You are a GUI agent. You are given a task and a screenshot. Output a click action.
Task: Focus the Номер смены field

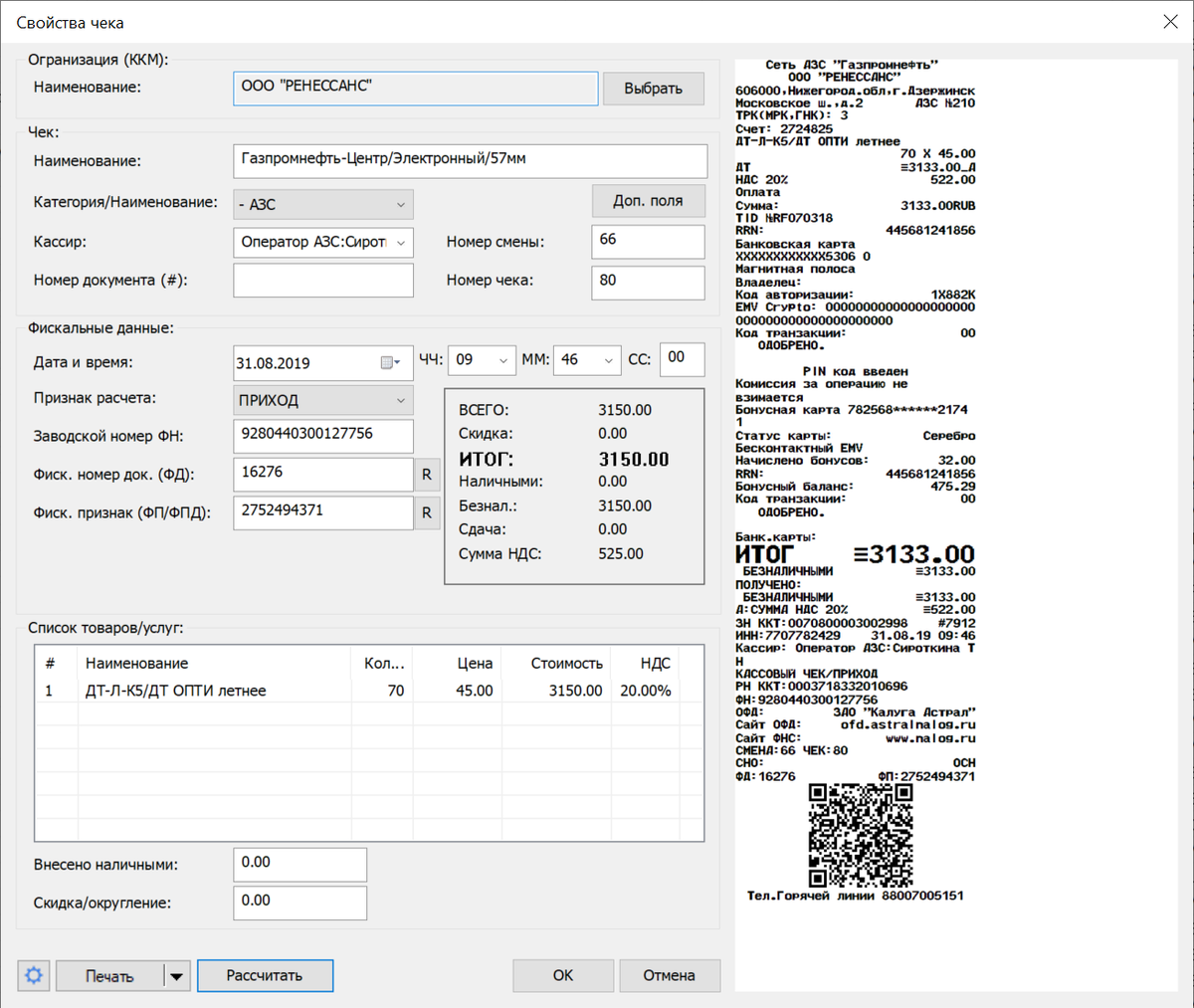(648, 242)
